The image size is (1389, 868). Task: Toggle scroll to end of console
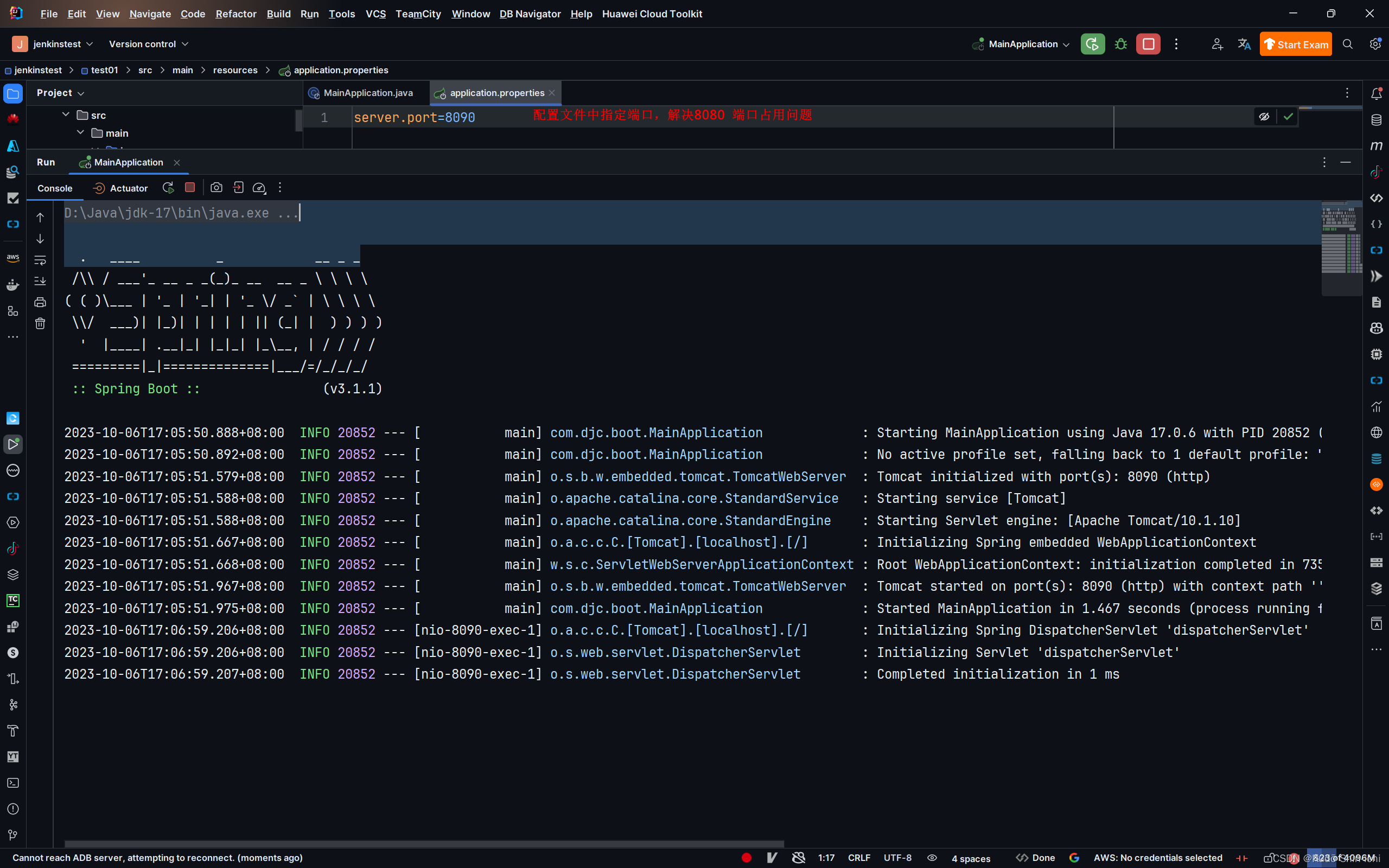(40, 282)
